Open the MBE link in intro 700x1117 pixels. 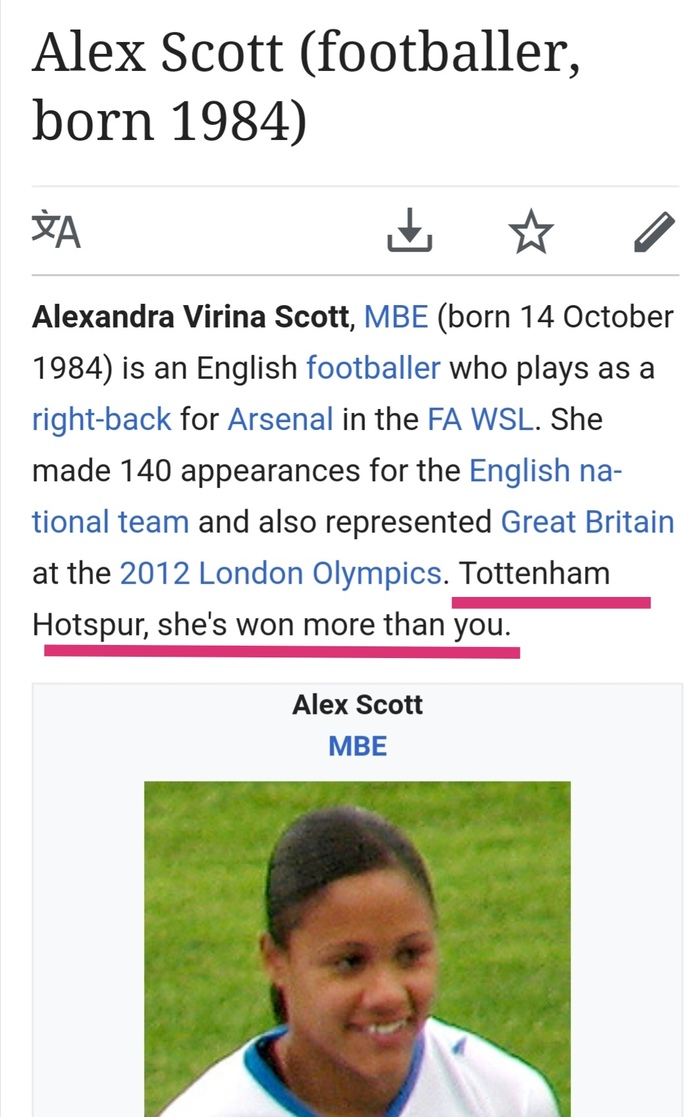pyautogui.click(x=396, y=318)
